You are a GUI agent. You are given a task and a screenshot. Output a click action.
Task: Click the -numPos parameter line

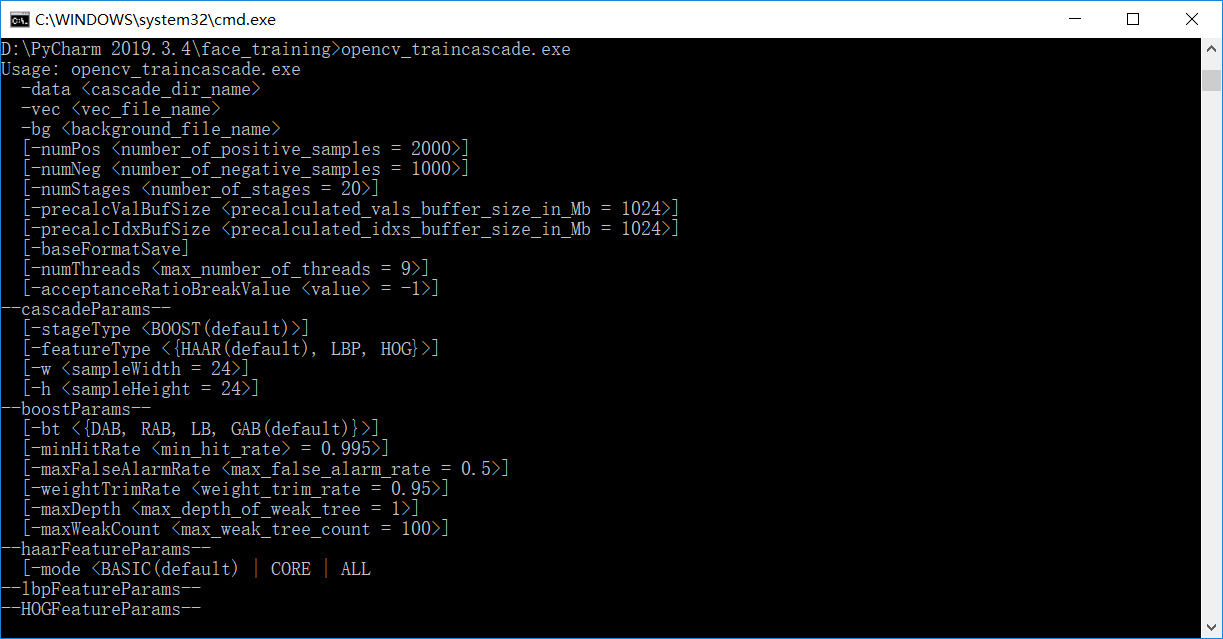245,149
